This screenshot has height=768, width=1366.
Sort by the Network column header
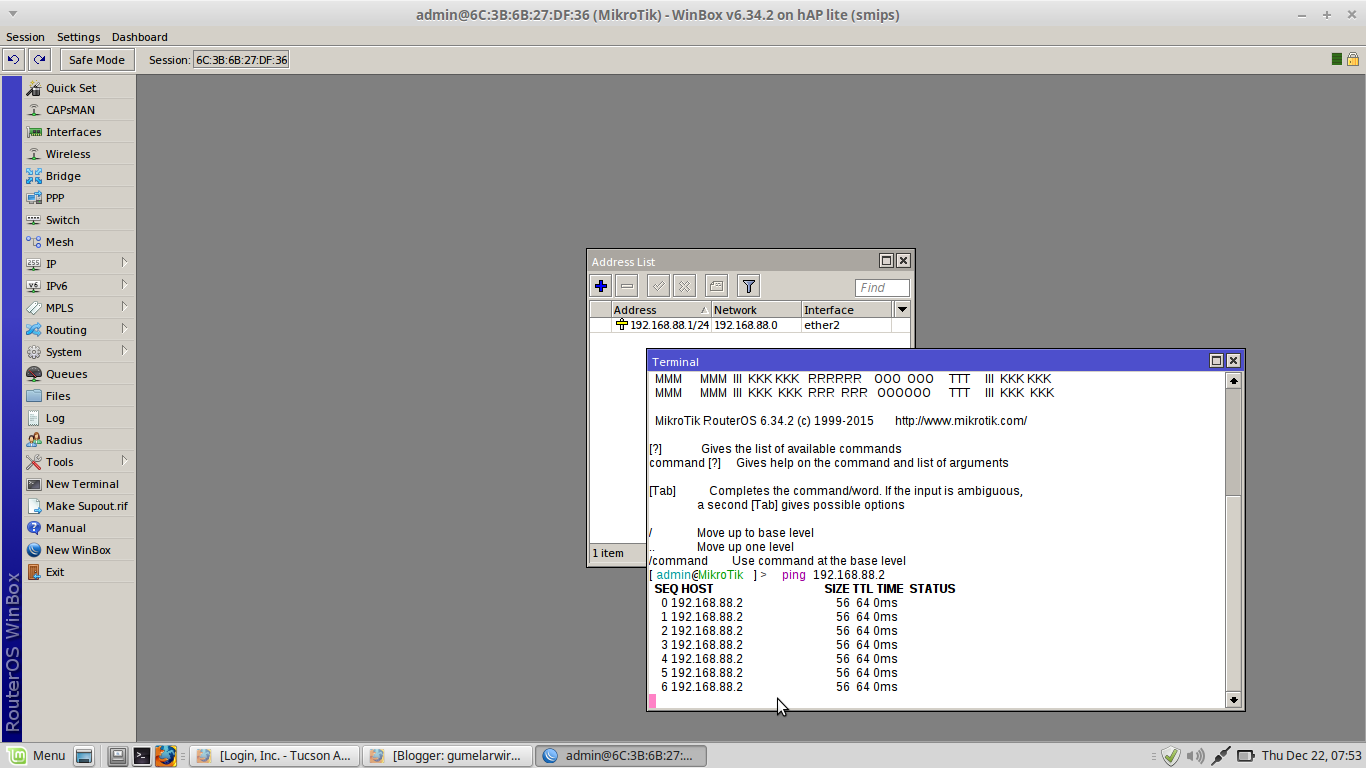pyautogui.click(x=756, y=310)
